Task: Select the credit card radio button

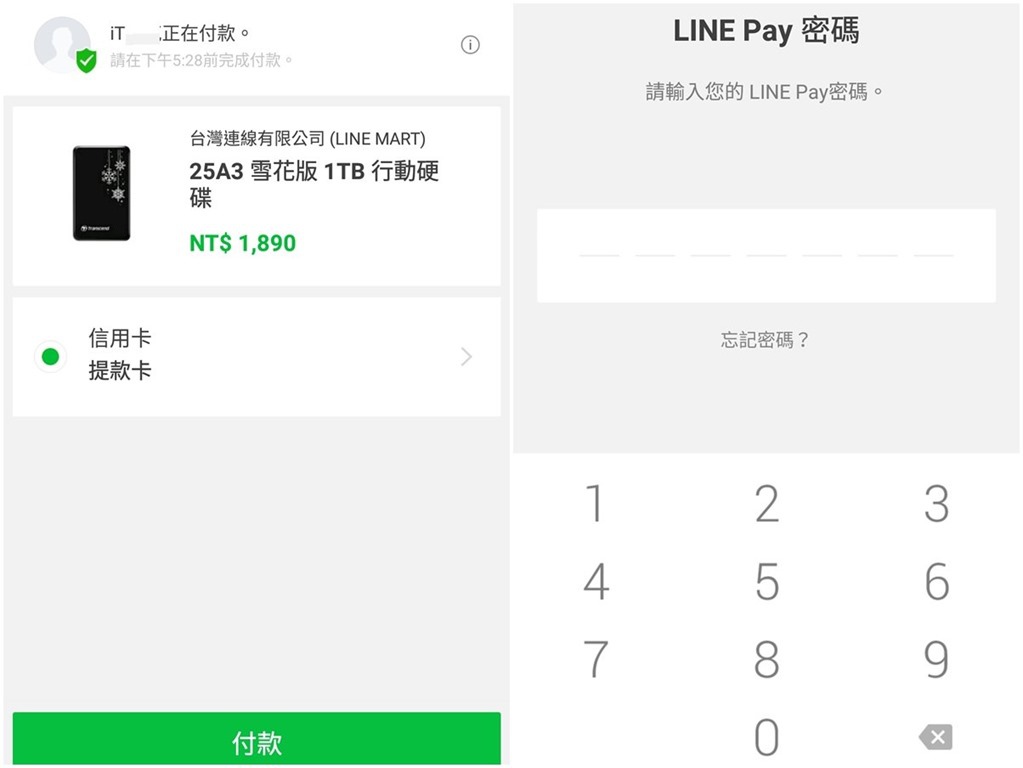Action: (50, 356)
